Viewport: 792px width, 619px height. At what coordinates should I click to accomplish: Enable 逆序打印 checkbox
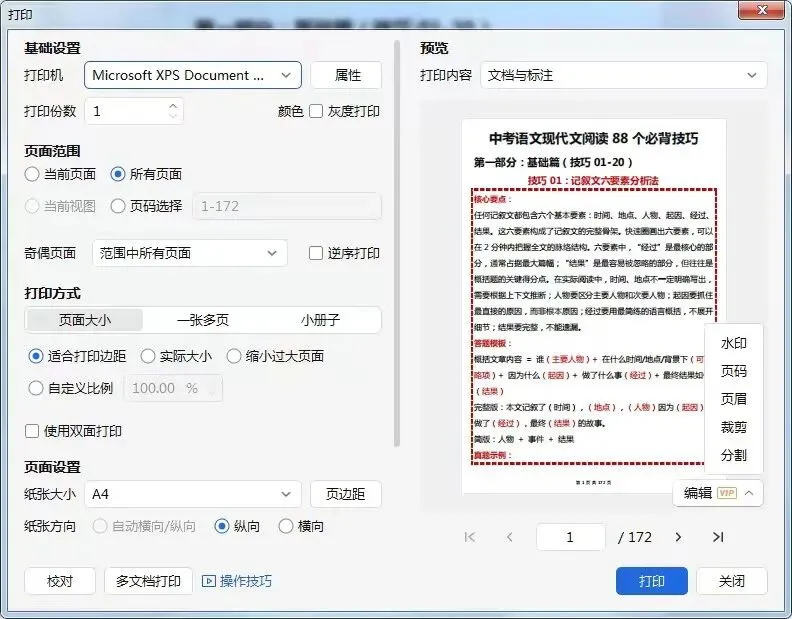(x=316, y=253)
